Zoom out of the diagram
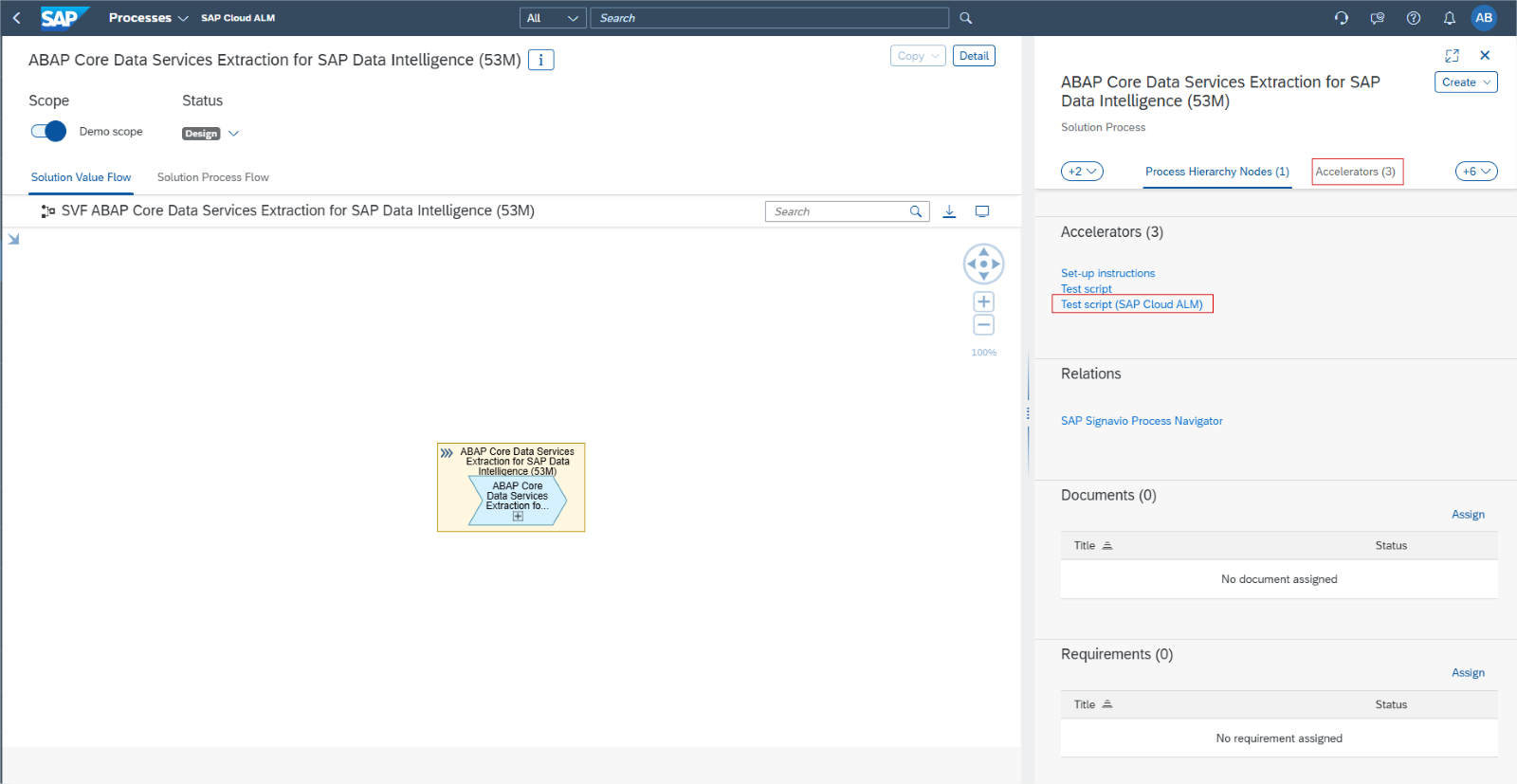The width and height of the screenshot is (1517, 784). pyautogui.click(x=983, y=325)
